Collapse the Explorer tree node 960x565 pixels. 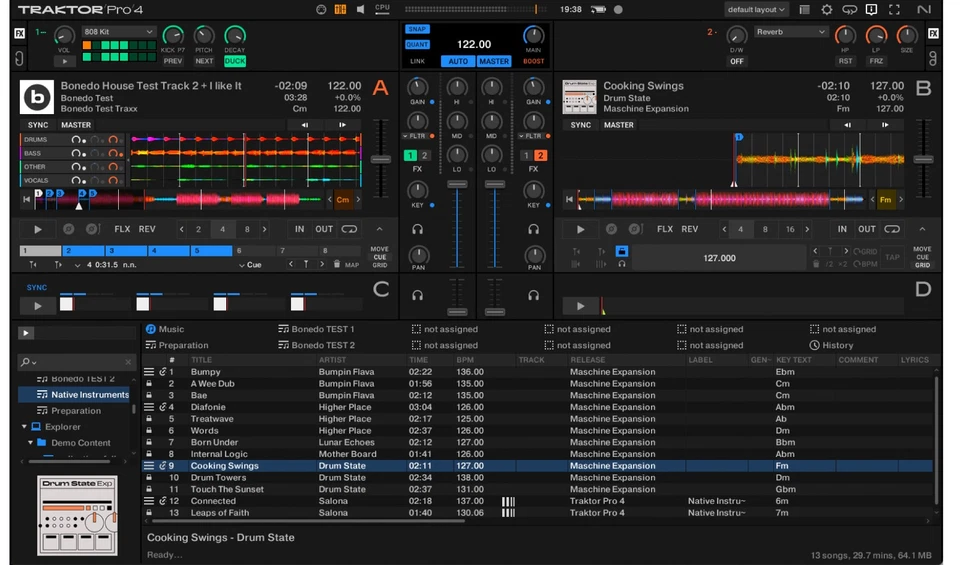point(24,427)
